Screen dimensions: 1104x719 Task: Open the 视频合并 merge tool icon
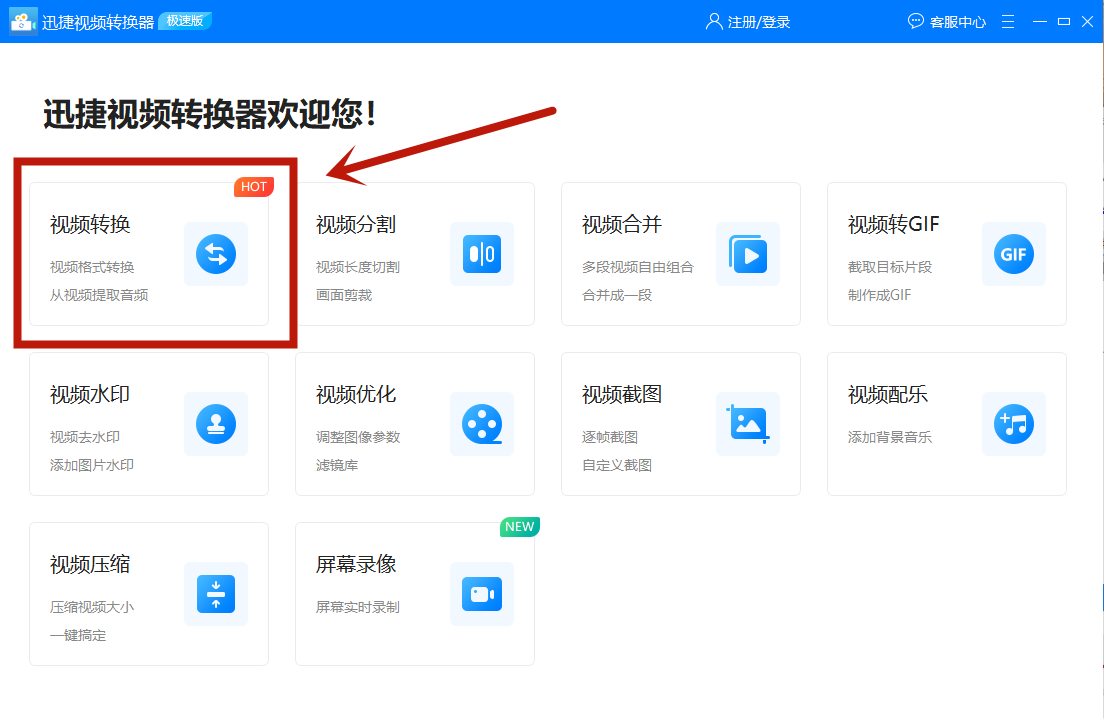click(747, 254)
